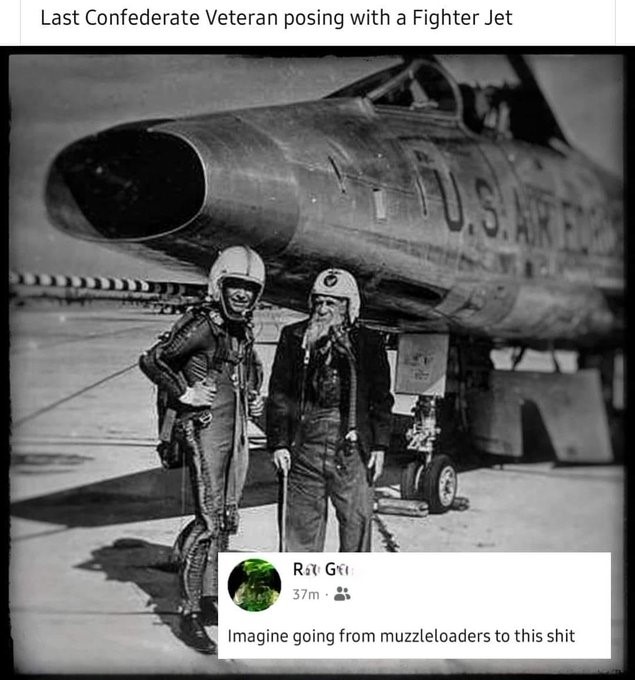635x680 pixels.
Task: Select the muzzleloaders caption text
Action: [x=401, y=636]
